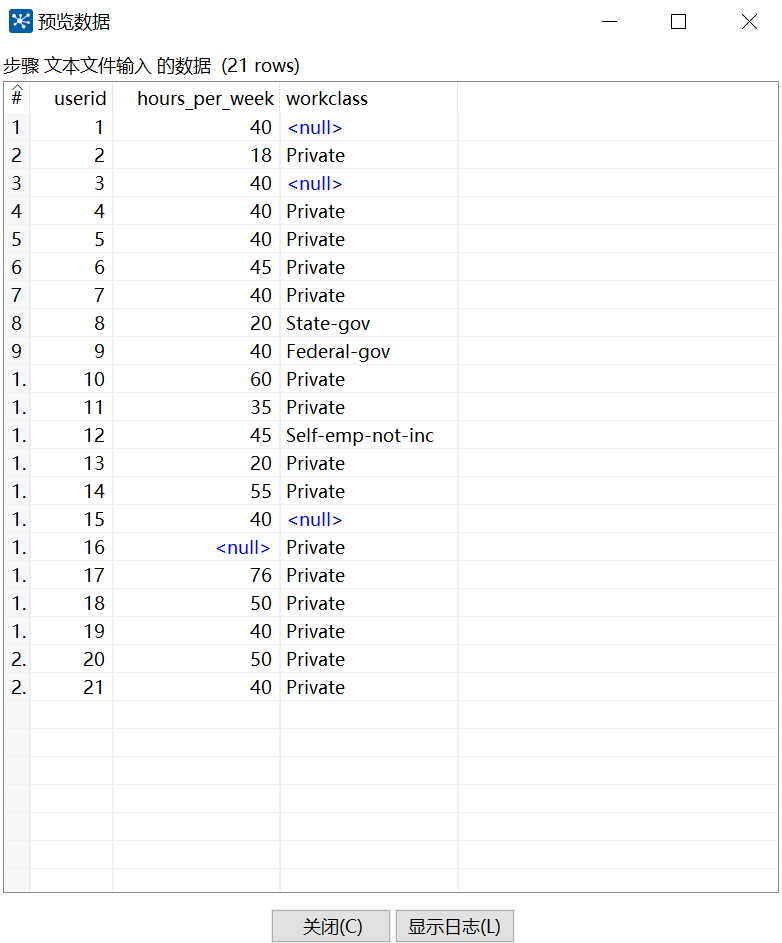This screenshot has width=782, height=943.
Task: Click the 关闭(C) close button
Action: pos(331,926)
